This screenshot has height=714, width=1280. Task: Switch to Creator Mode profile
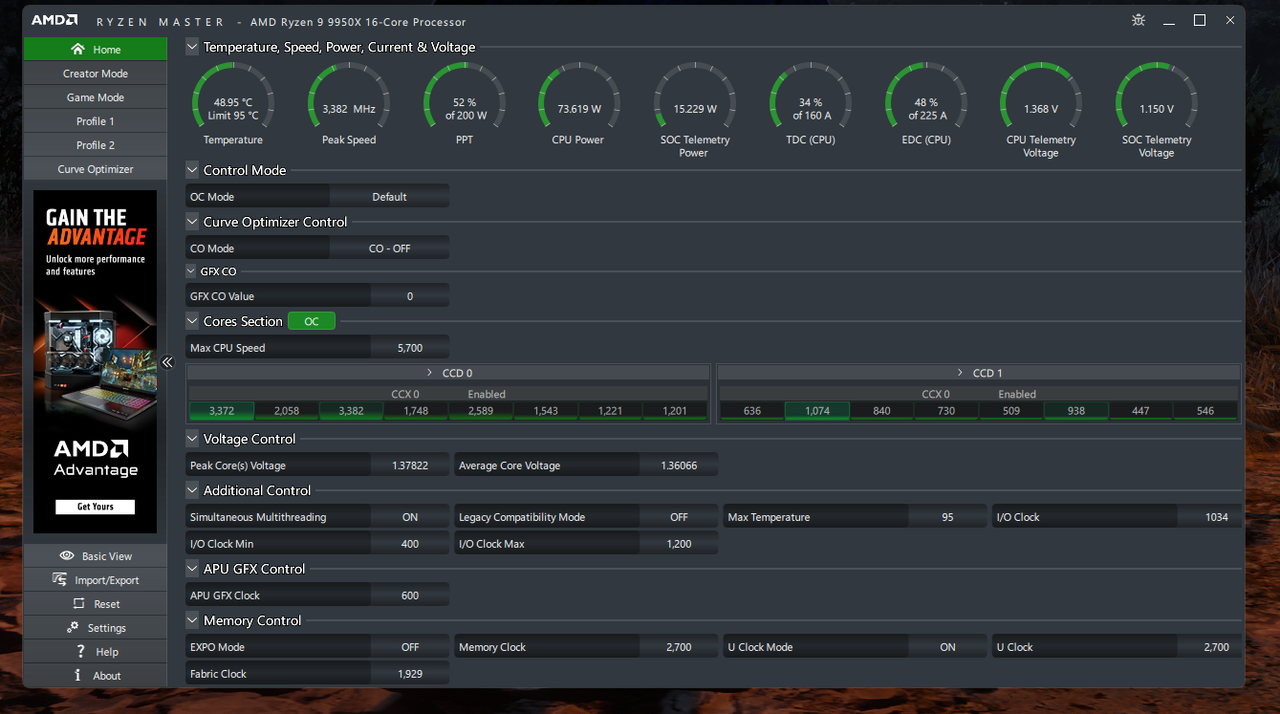click(x=95, y=73)
